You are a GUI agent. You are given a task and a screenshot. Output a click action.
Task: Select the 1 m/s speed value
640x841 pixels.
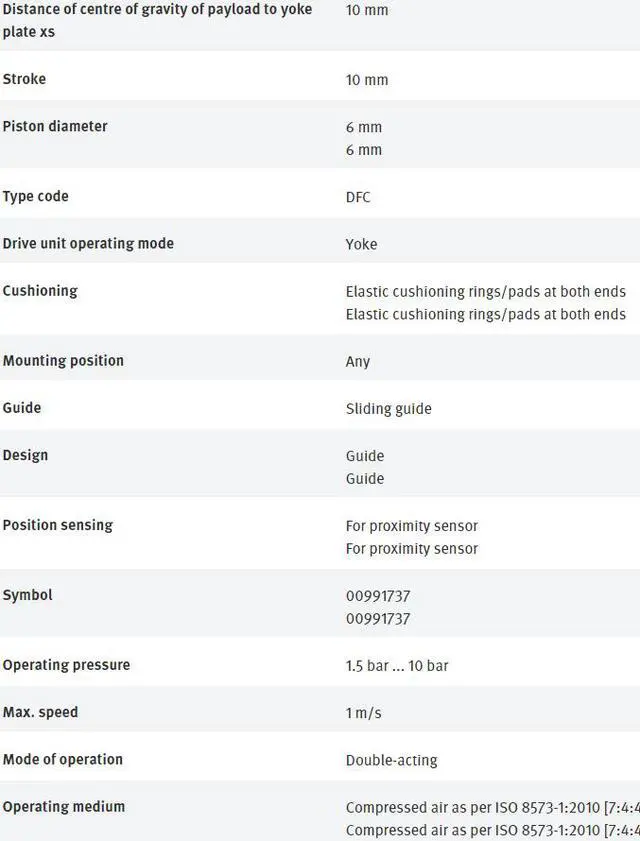click(x=364, y=712)
